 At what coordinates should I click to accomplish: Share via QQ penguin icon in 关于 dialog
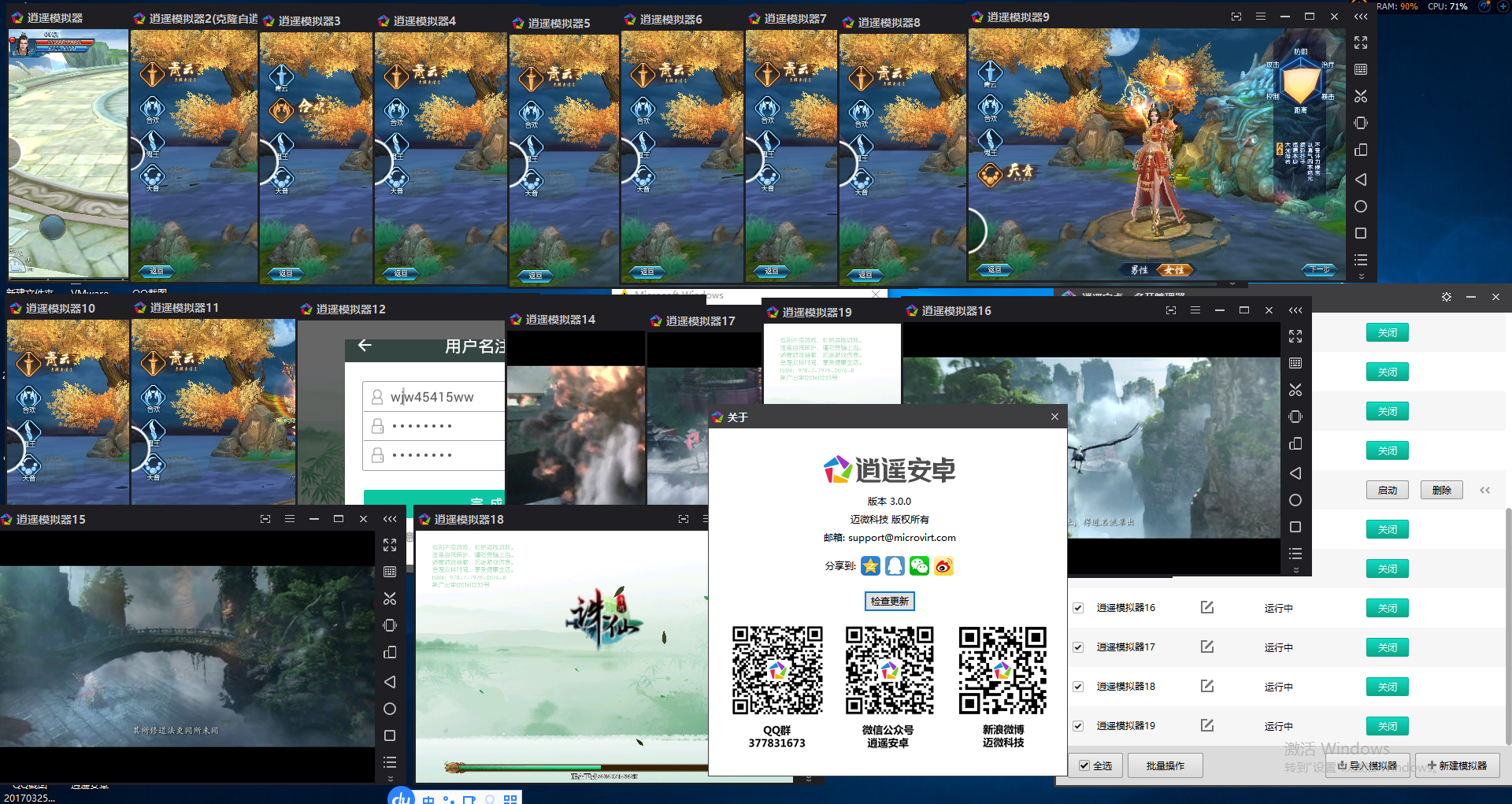895,565
